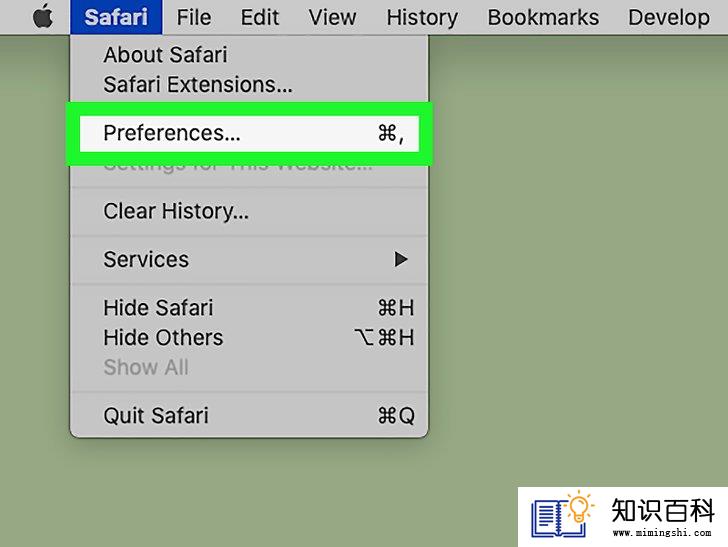Open the File menu
Screen dimensions: 728x547
[194, 17]
